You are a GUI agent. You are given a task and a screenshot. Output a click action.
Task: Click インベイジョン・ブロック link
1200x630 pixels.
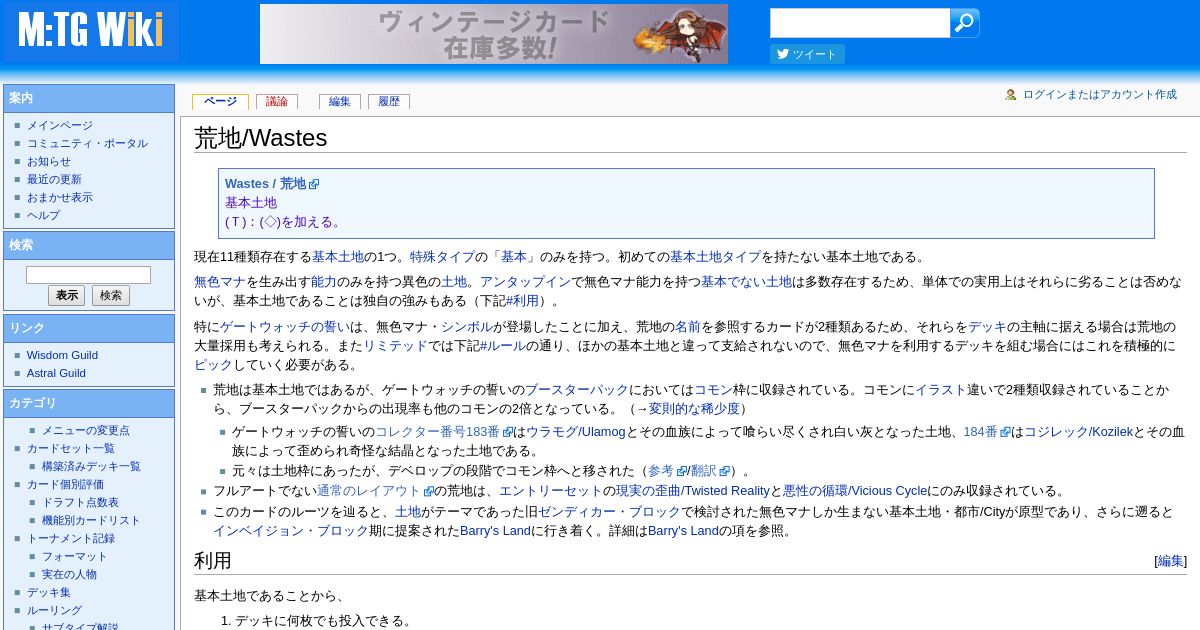291,531
